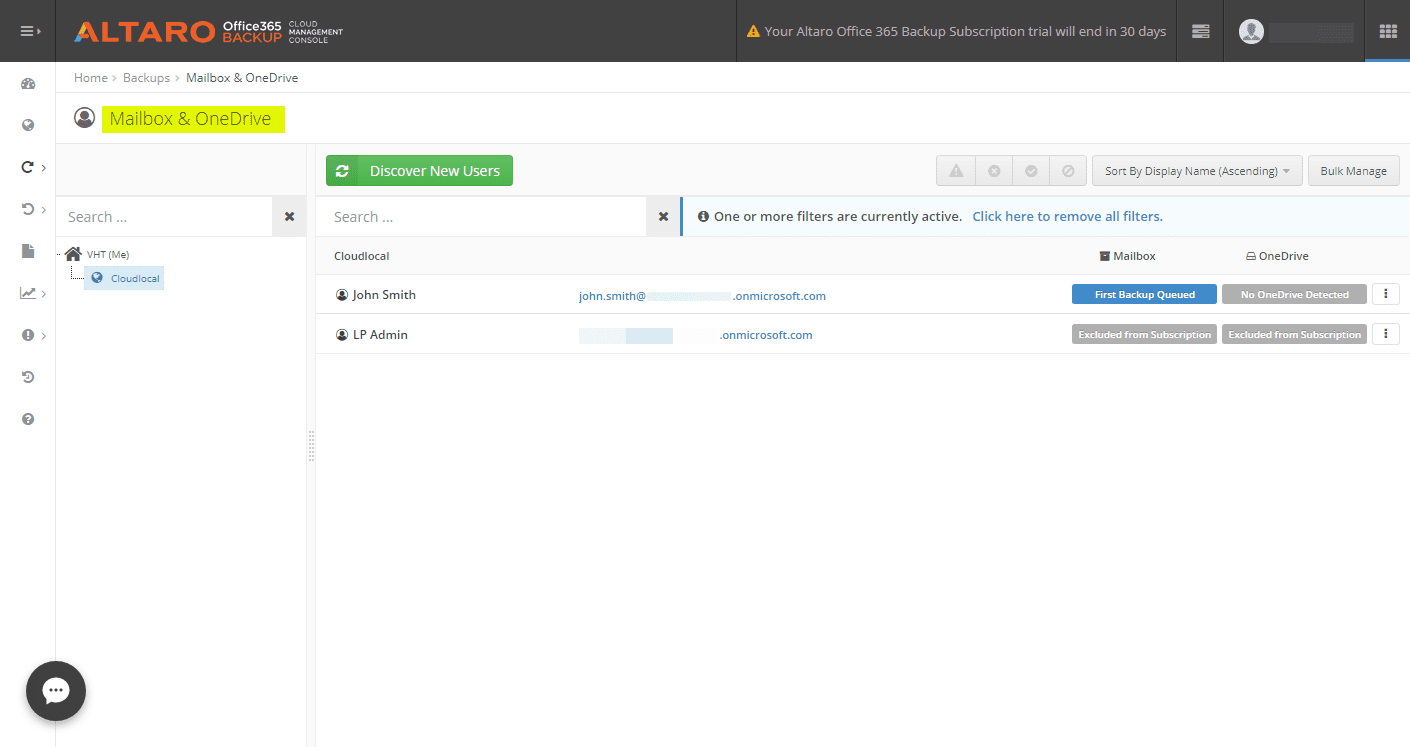Open the line-chart reports icon in sidebar
The width and height of the screenshot is (1410, 747).
click(28, 293)
